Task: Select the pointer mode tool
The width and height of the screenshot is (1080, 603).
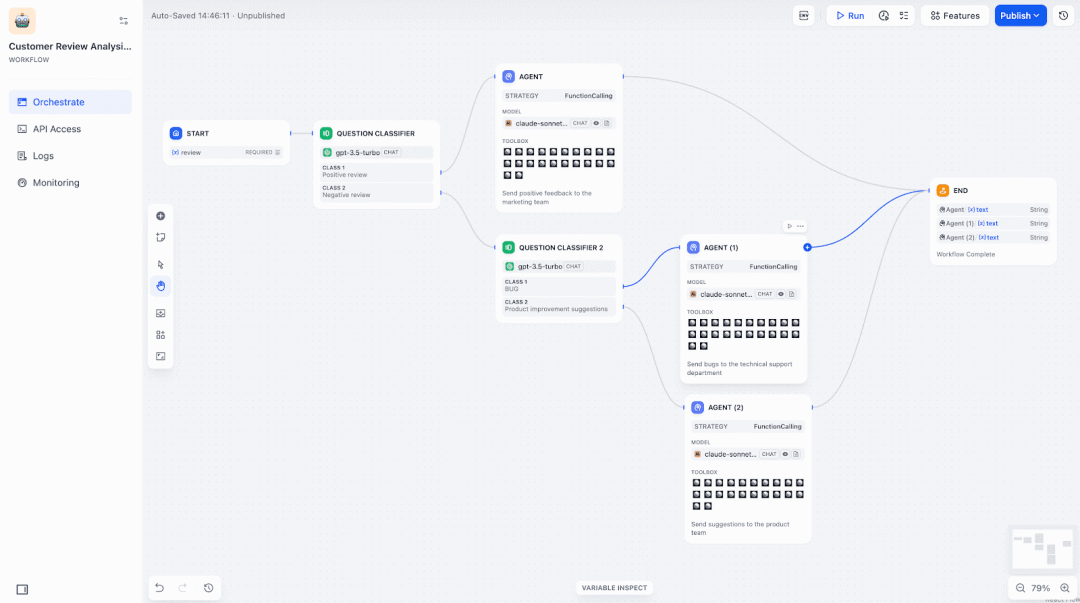Action: (161, 265)
